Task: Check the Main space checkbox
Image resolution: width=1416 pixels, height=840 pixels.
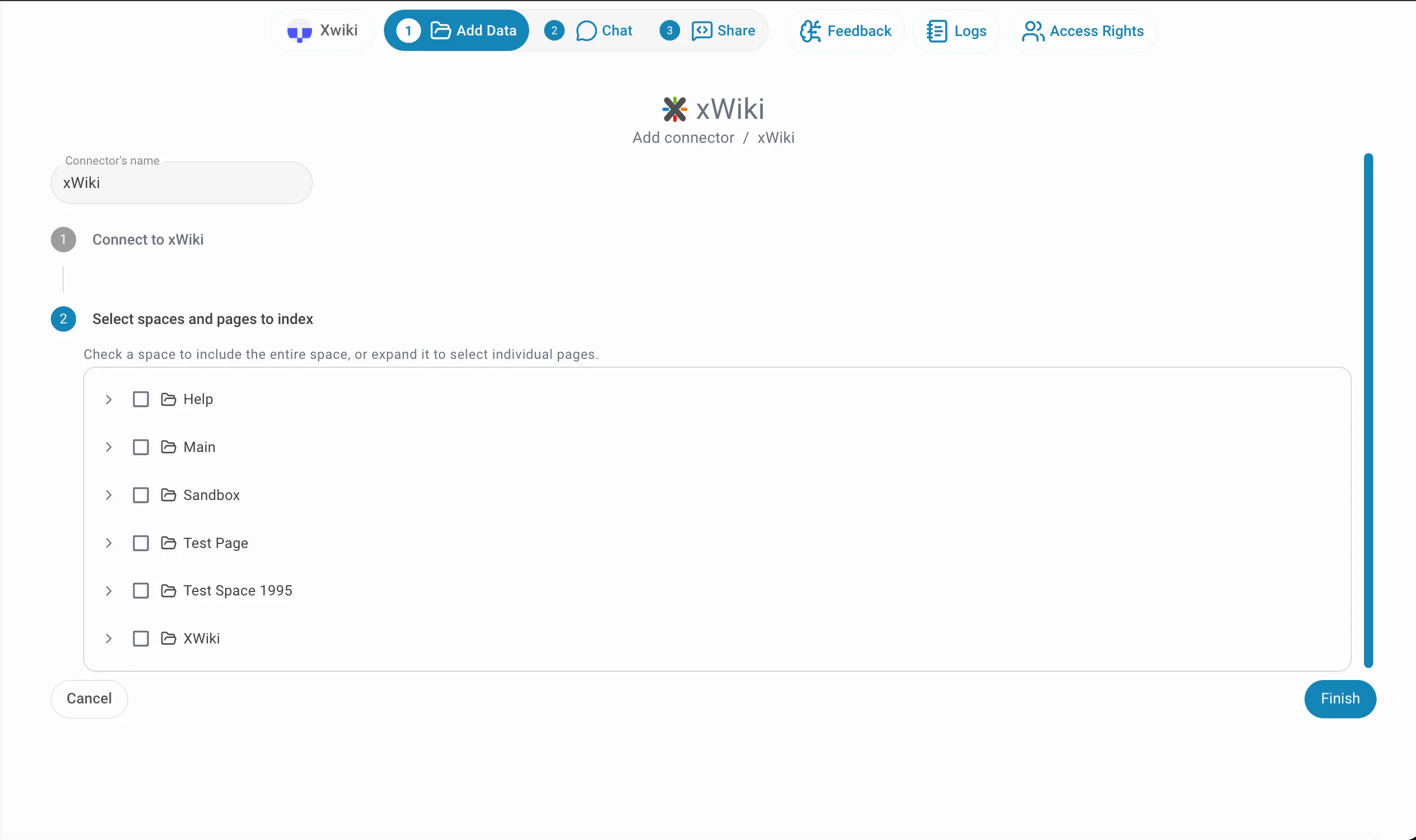Action: (141, 447)
